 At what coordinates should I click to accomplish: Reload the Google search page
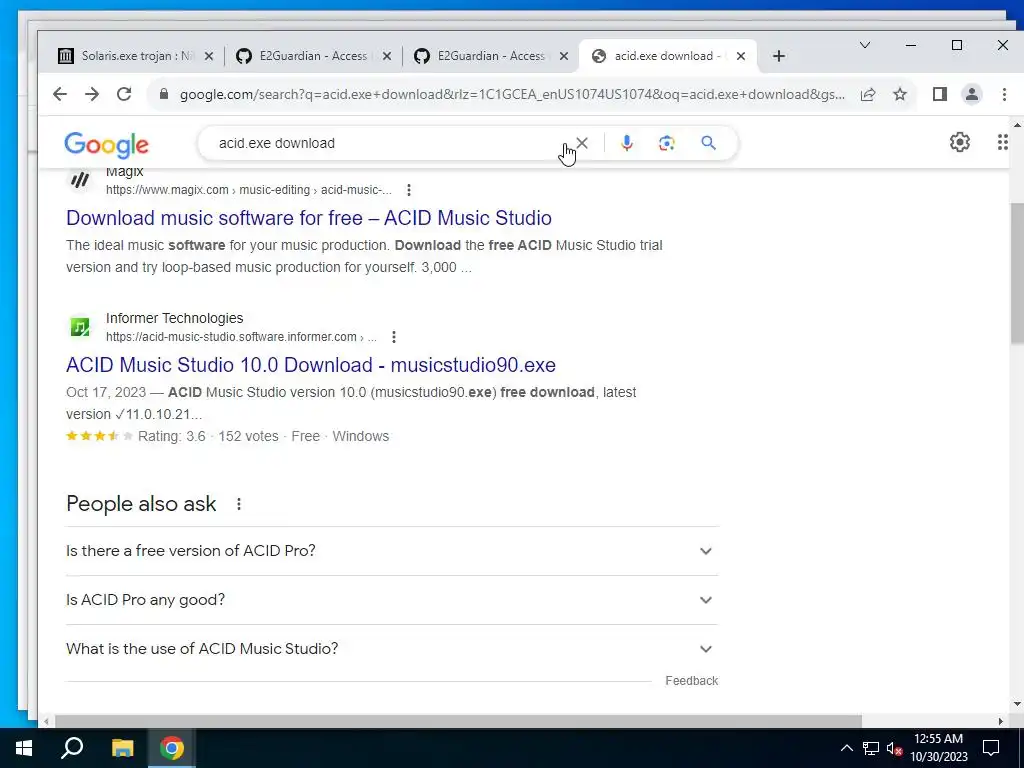(x=124, y=94)
